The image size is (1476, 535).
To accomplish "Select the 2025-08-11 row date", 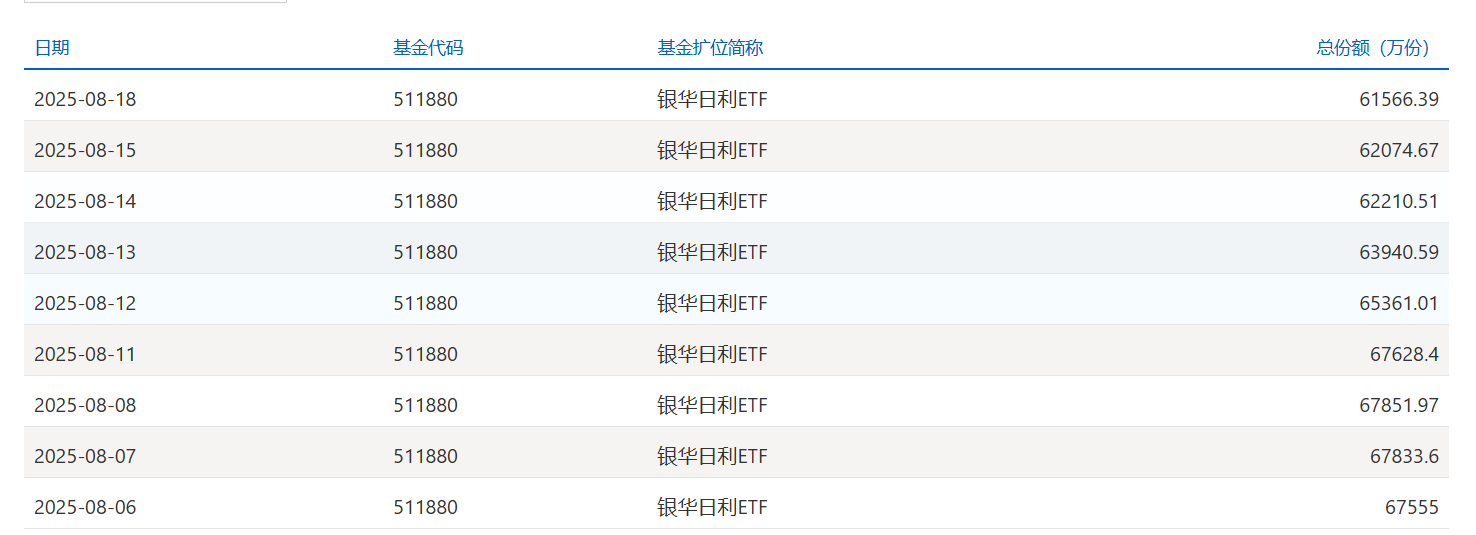I will [85, 354].
